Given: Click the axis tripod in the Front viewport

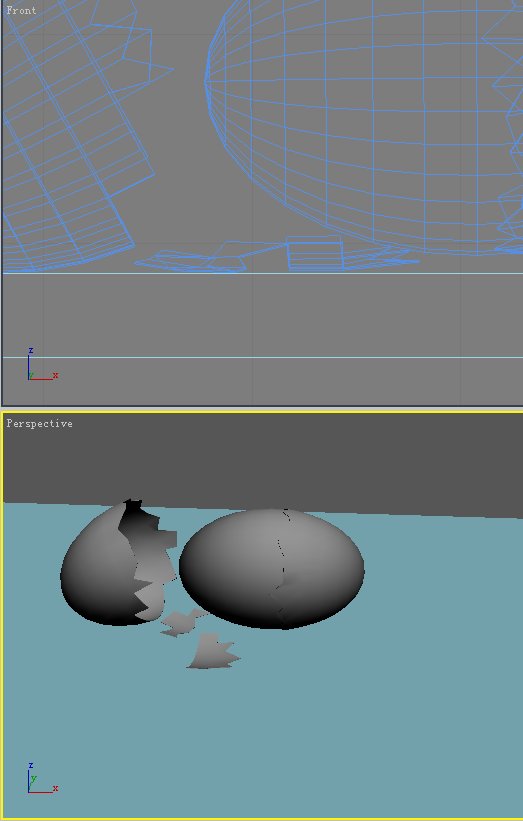Looking at the screenshot, I should pyautogui.click(x=42, y=364).
